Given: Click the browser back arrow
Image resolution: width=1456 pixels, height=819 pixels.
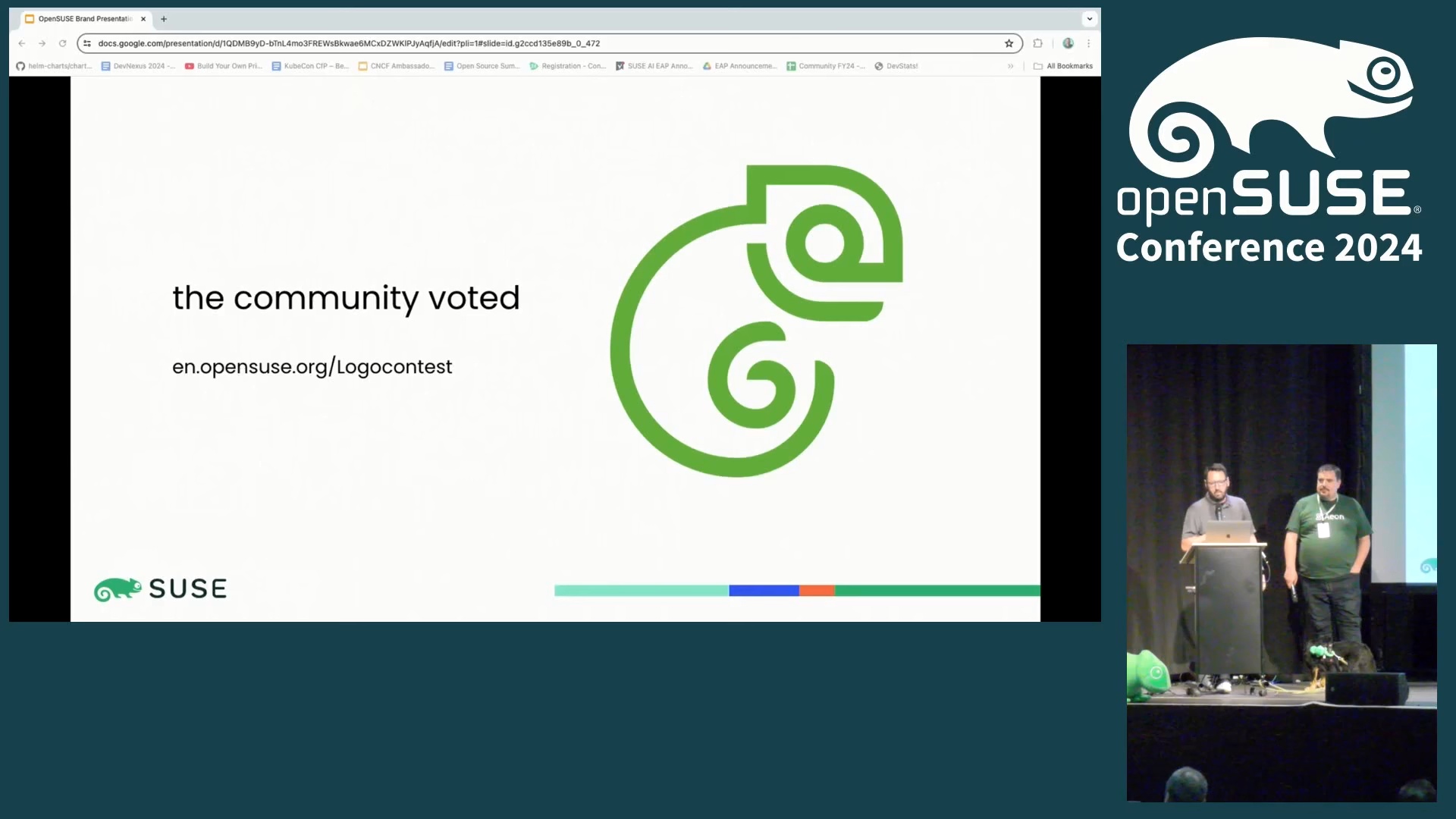Looking at the screenshot, I should click(22, 43).
